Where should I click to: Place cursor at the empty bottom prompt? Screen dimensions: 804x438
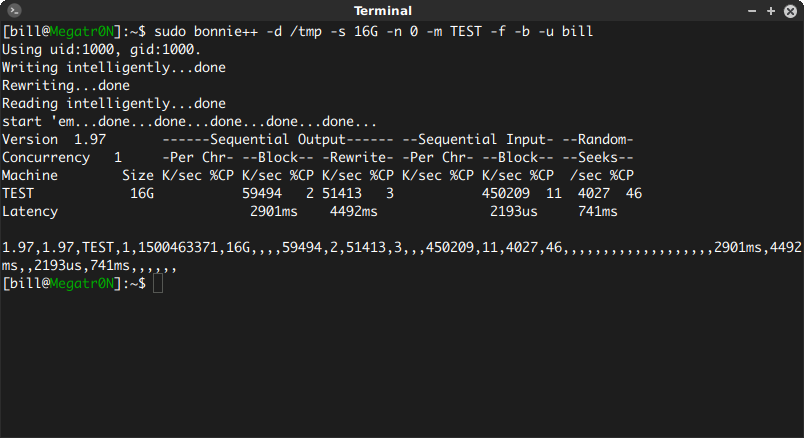158,284
